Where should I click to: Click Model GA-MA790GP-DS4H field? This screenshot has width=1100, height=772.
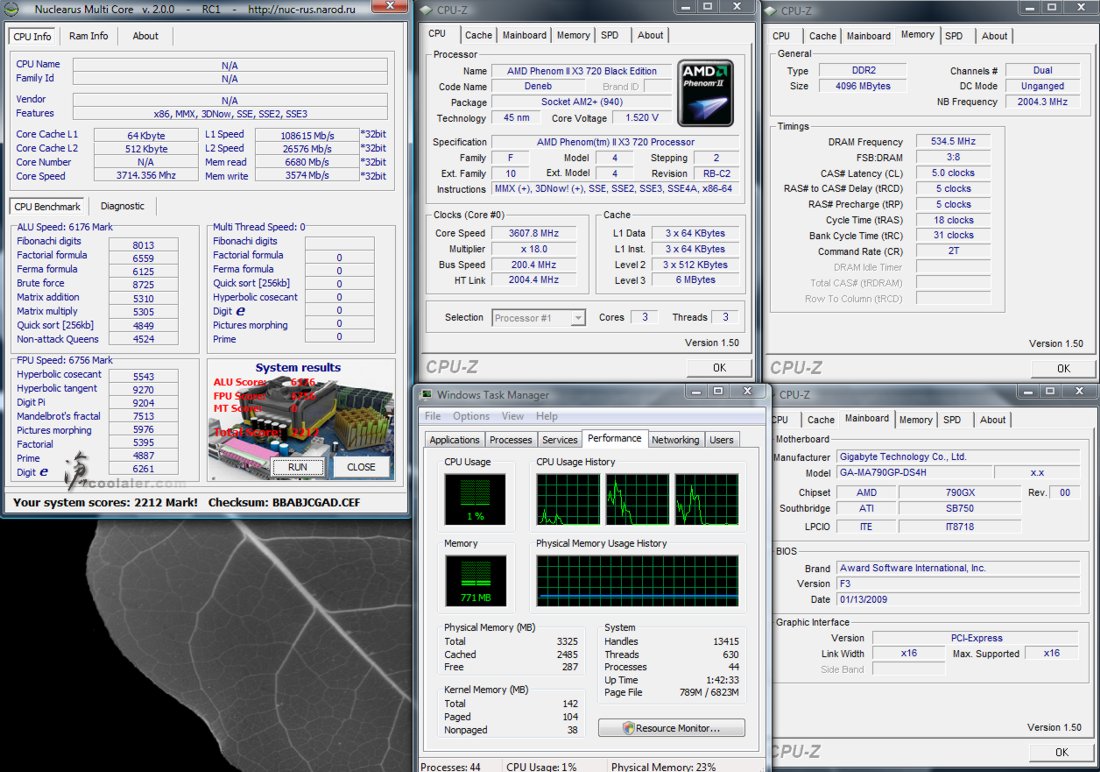(915, 473)
